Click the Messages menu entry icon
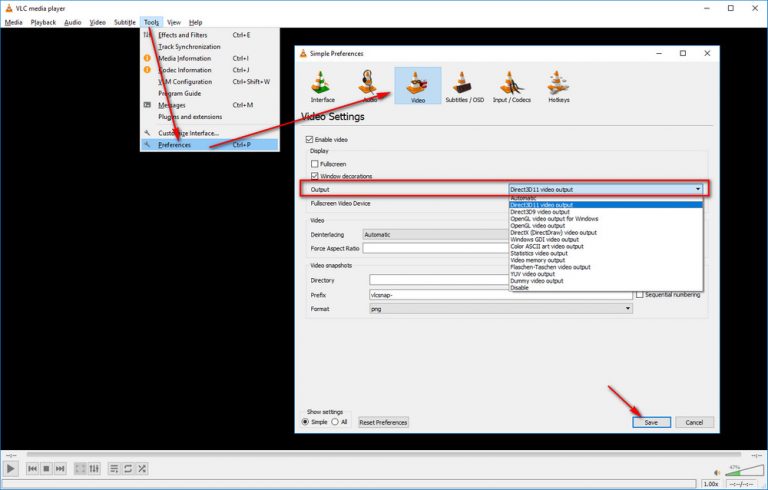 pos(147,105)
